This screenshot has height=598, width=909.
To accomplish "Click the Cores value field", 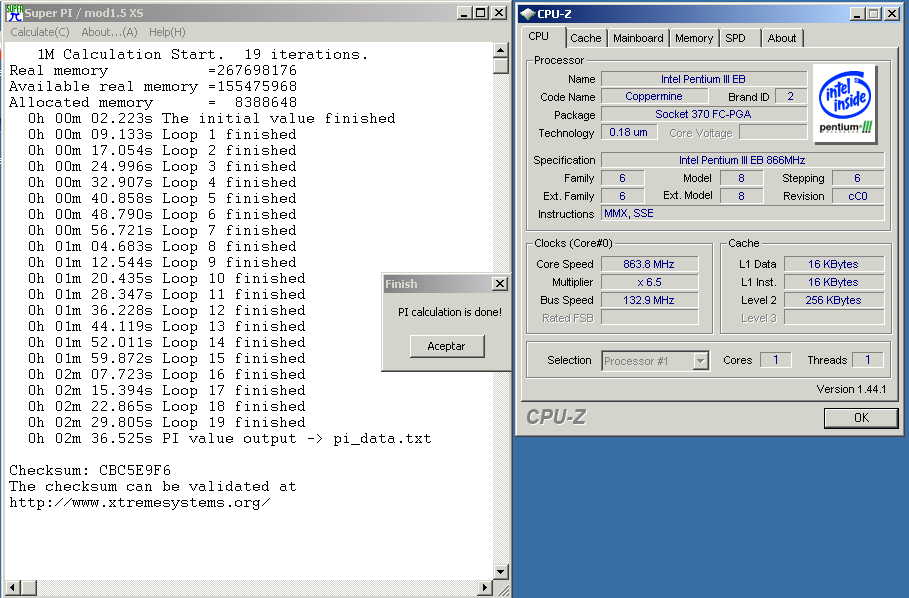I will pyautogui.click(x=776, y=360).
